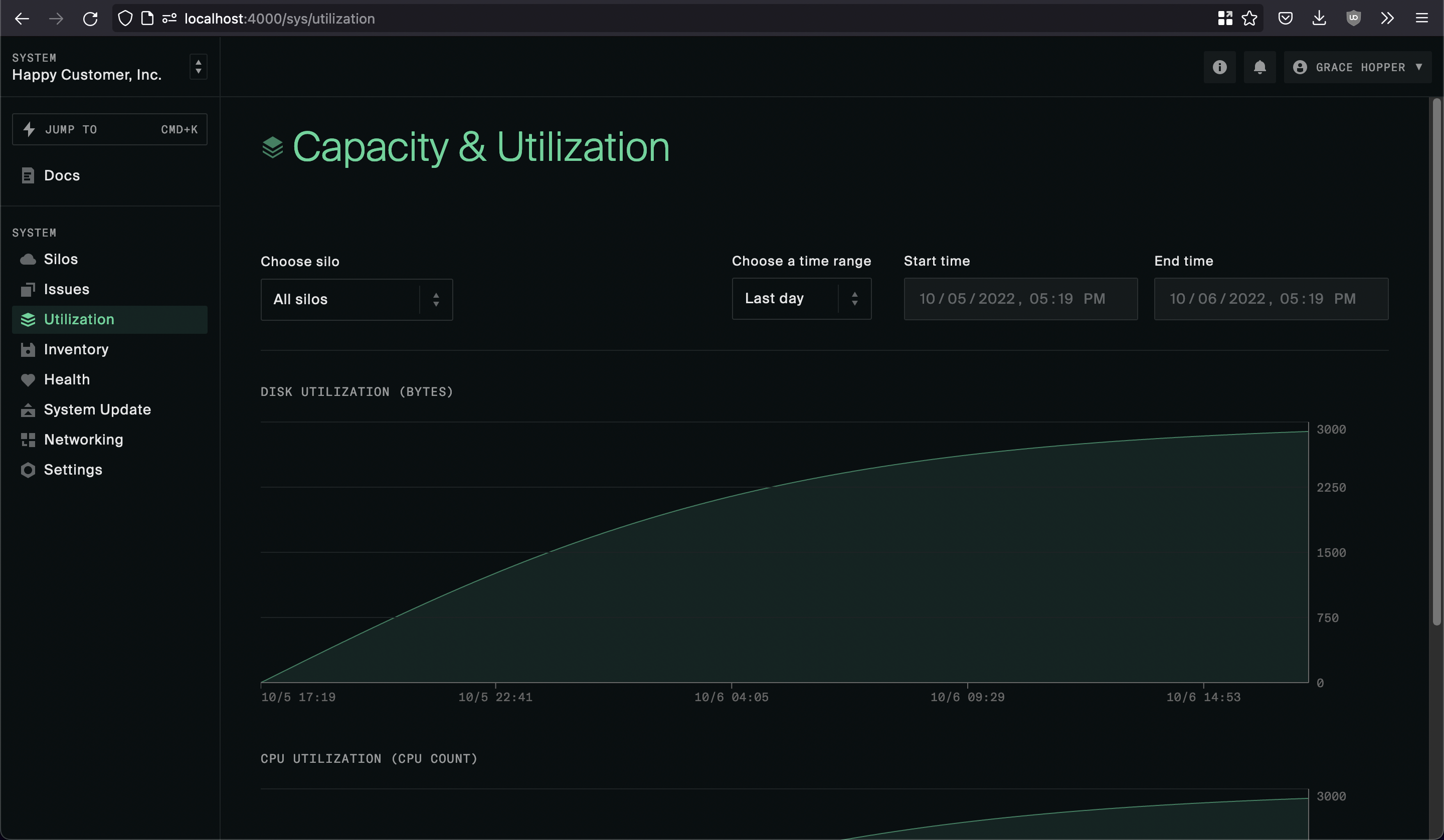This screenshot has width=1444, height=840.
Task: Navigate to System Update page
Action: (x=97, y=409)
